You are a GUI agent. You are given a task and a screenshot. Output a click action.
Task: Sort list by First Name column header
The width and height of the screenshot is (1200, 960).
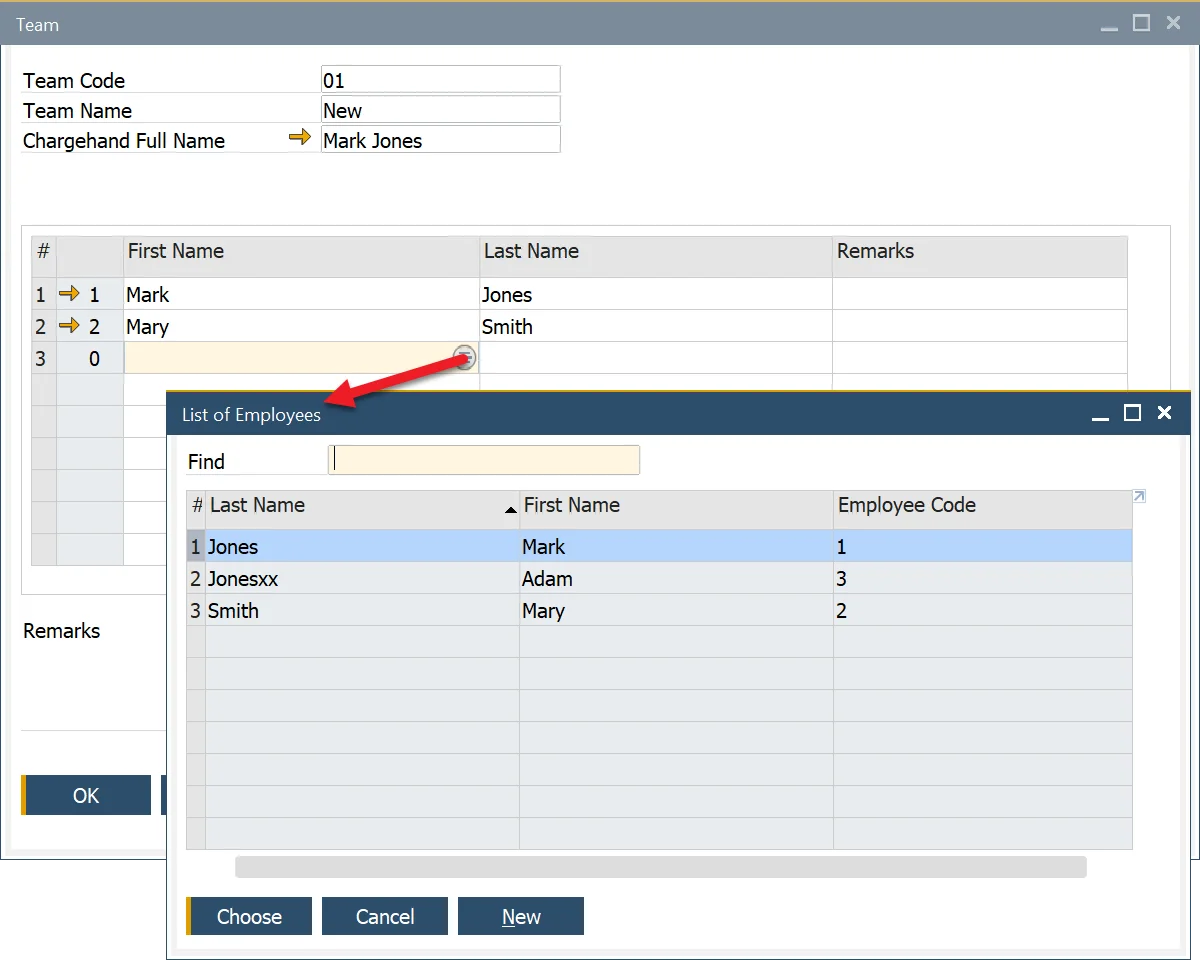tap(675, 506)
